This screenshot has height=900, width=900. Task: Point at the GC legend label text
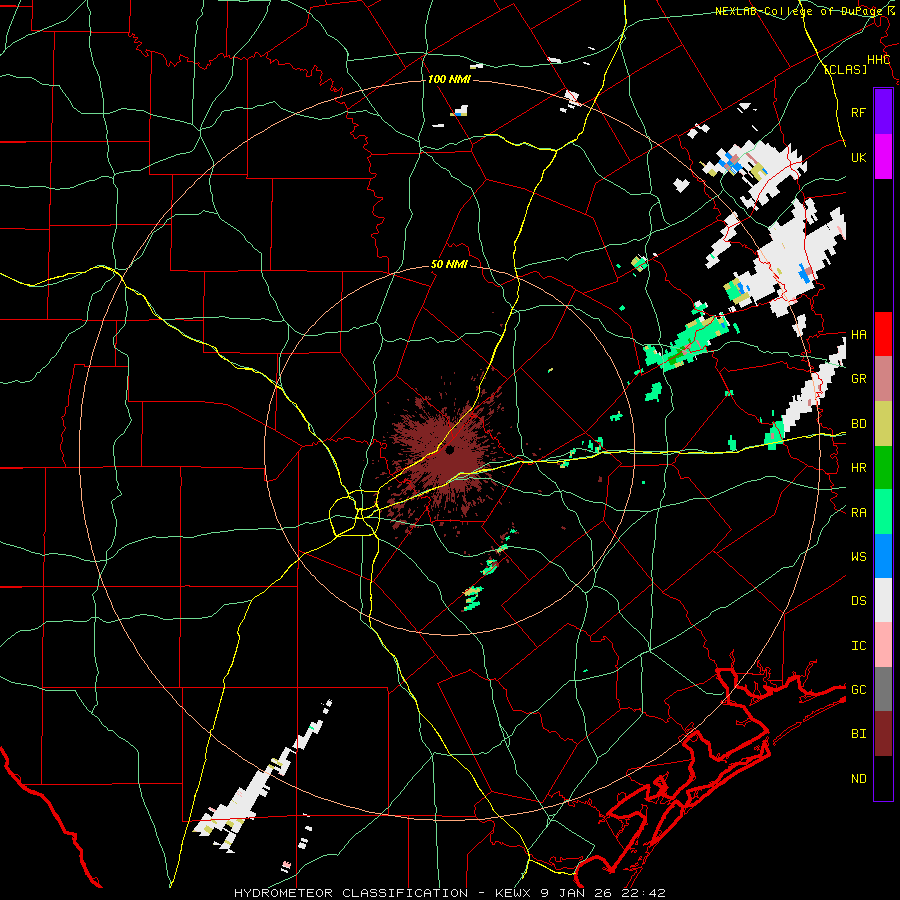[x=858, y=689]
